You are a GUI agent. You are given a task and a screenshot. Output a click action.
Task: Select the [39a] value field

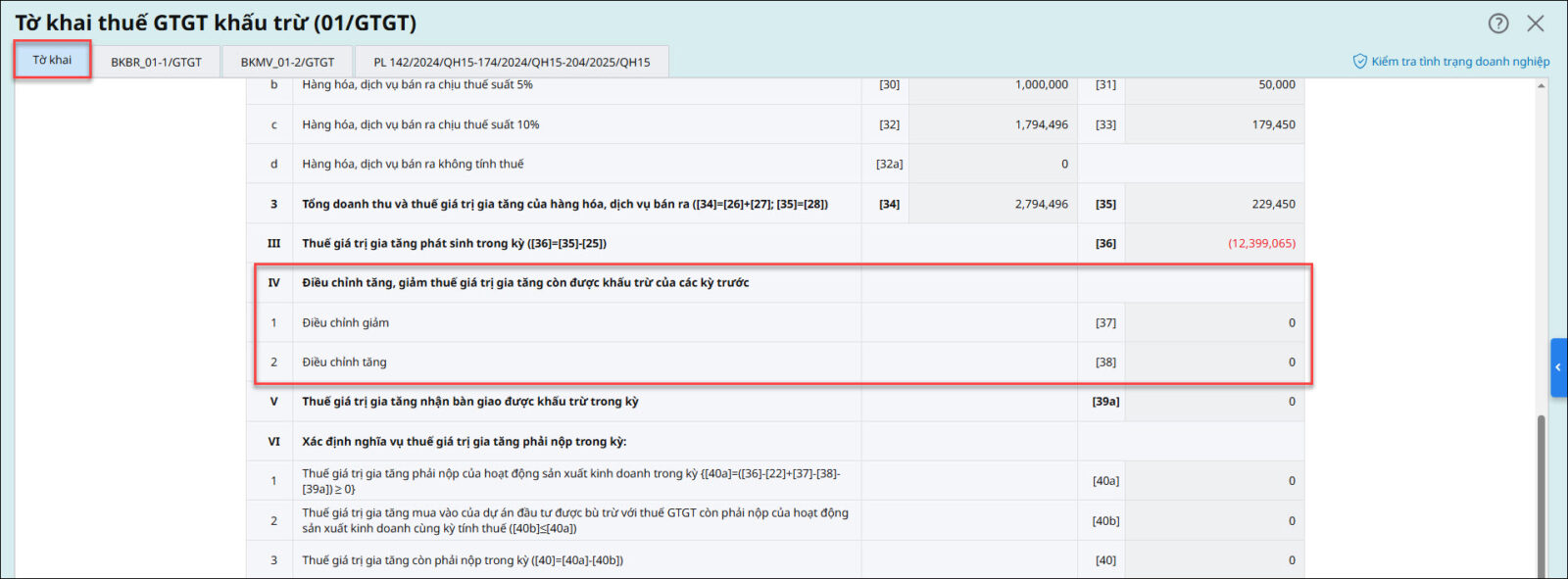(x=1213, y=402)
